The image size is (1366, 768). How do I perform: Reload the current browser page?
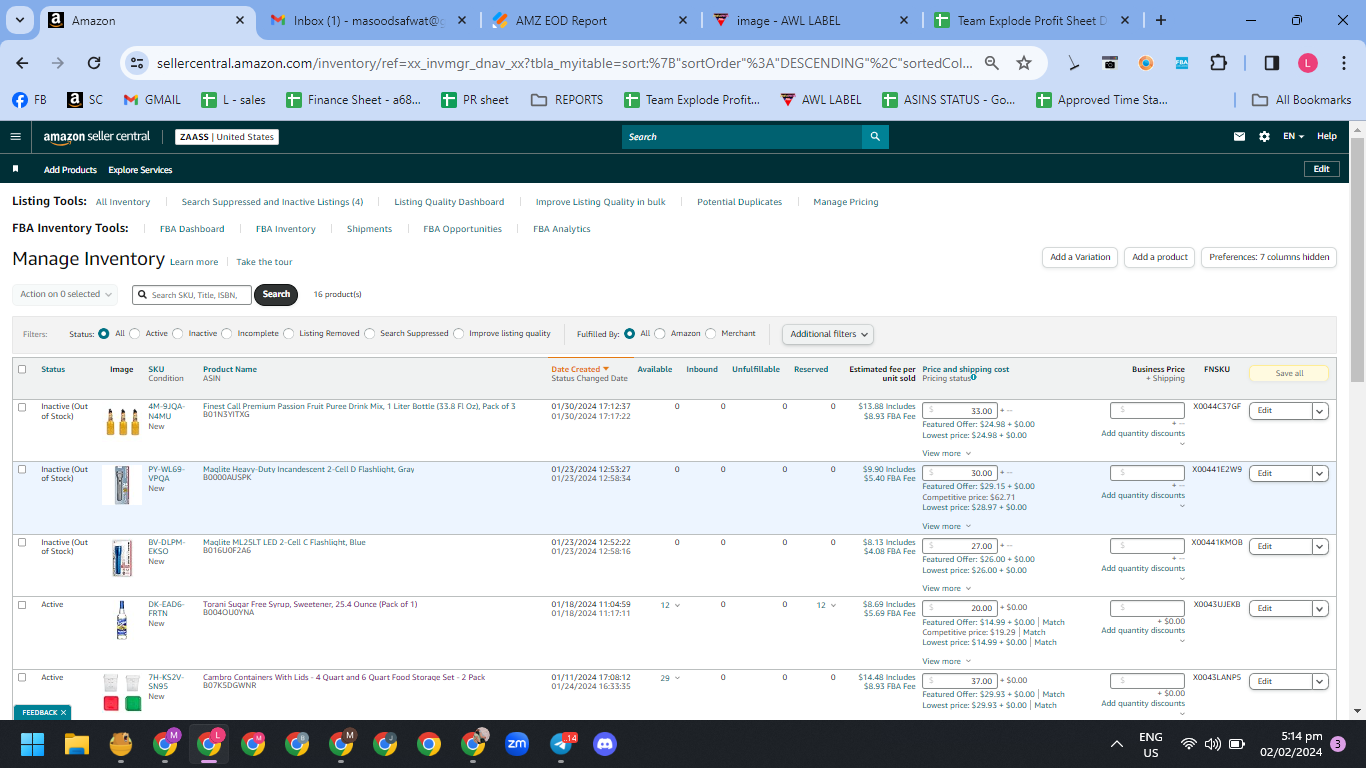(x=94, y=63)
